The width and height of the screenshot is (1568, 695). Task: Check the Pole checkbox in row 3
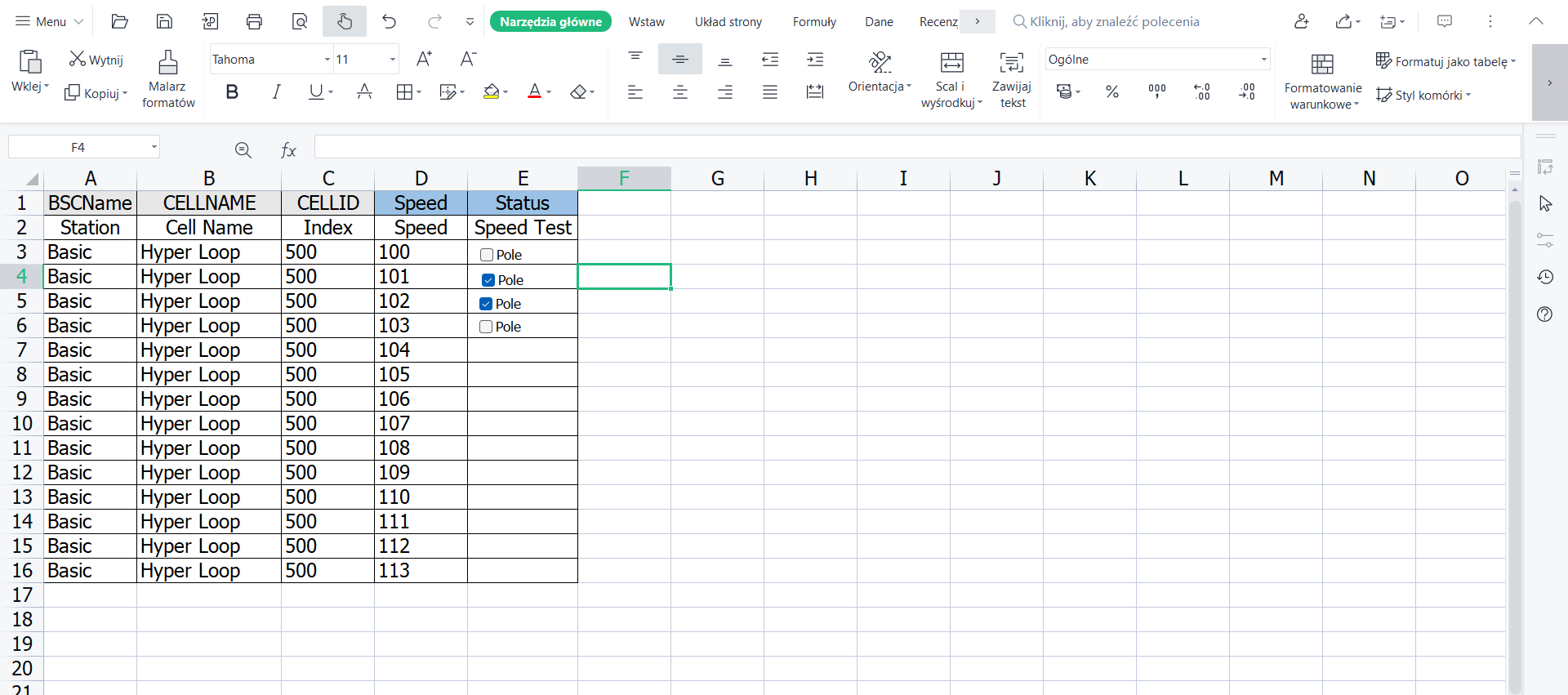(487, 255)
